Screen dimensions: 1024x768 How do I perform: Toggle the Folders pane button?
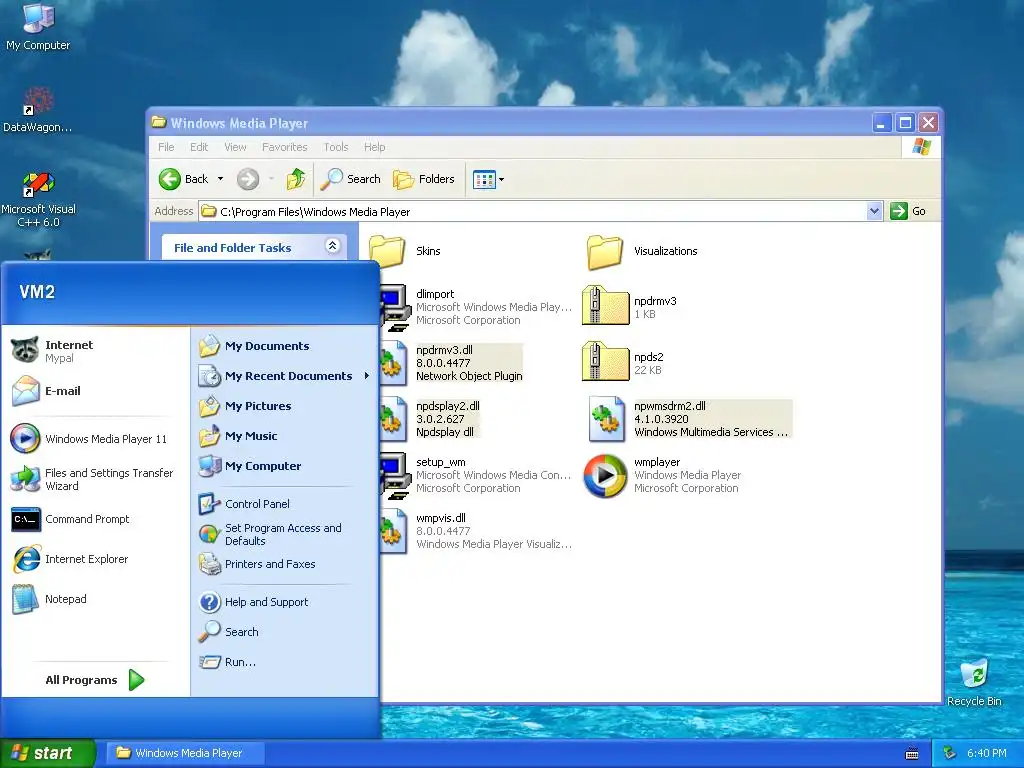[x=424, y=179]
